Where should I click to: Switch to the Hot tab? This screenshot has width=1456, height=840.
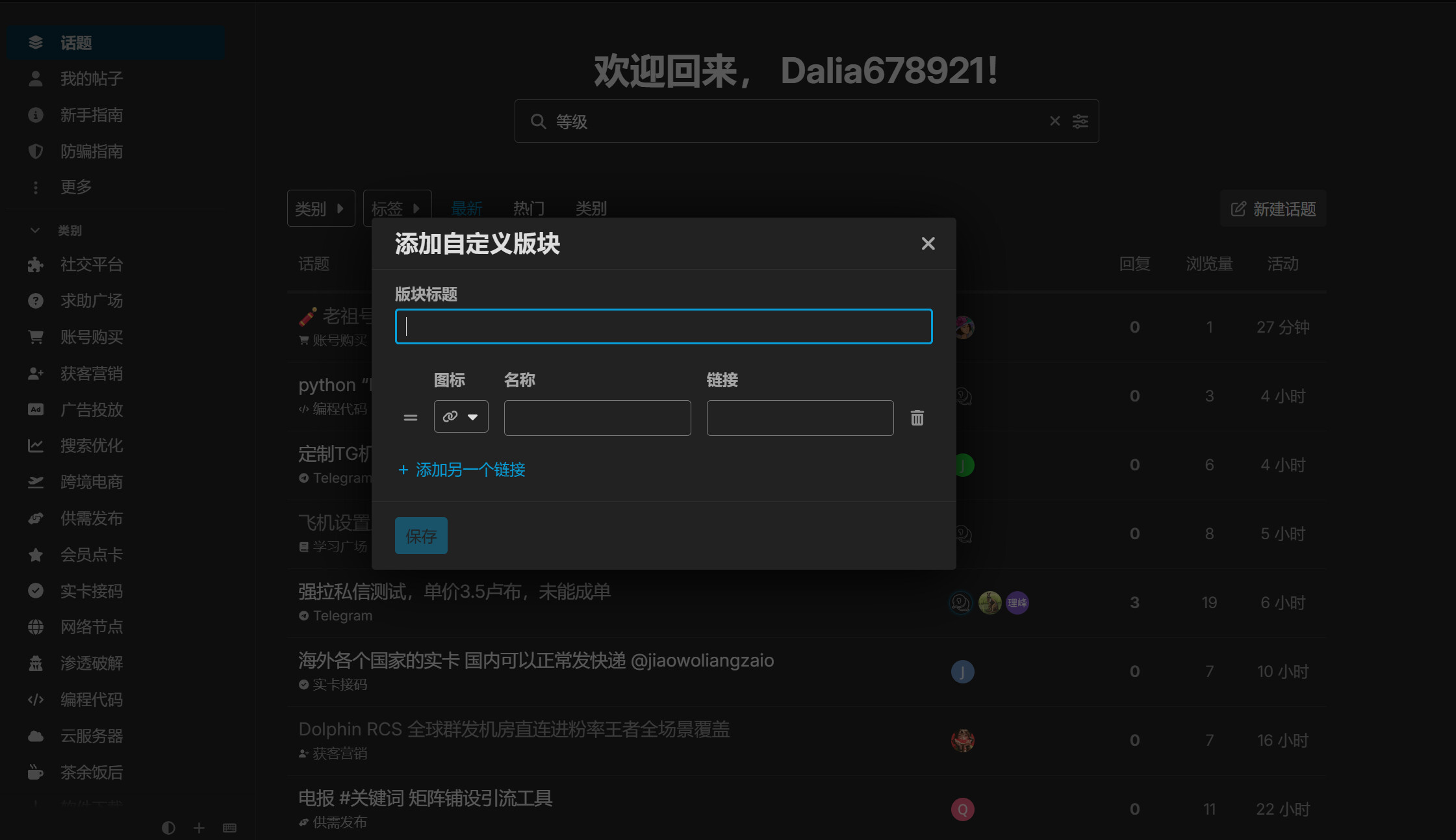tap(528, 209)
